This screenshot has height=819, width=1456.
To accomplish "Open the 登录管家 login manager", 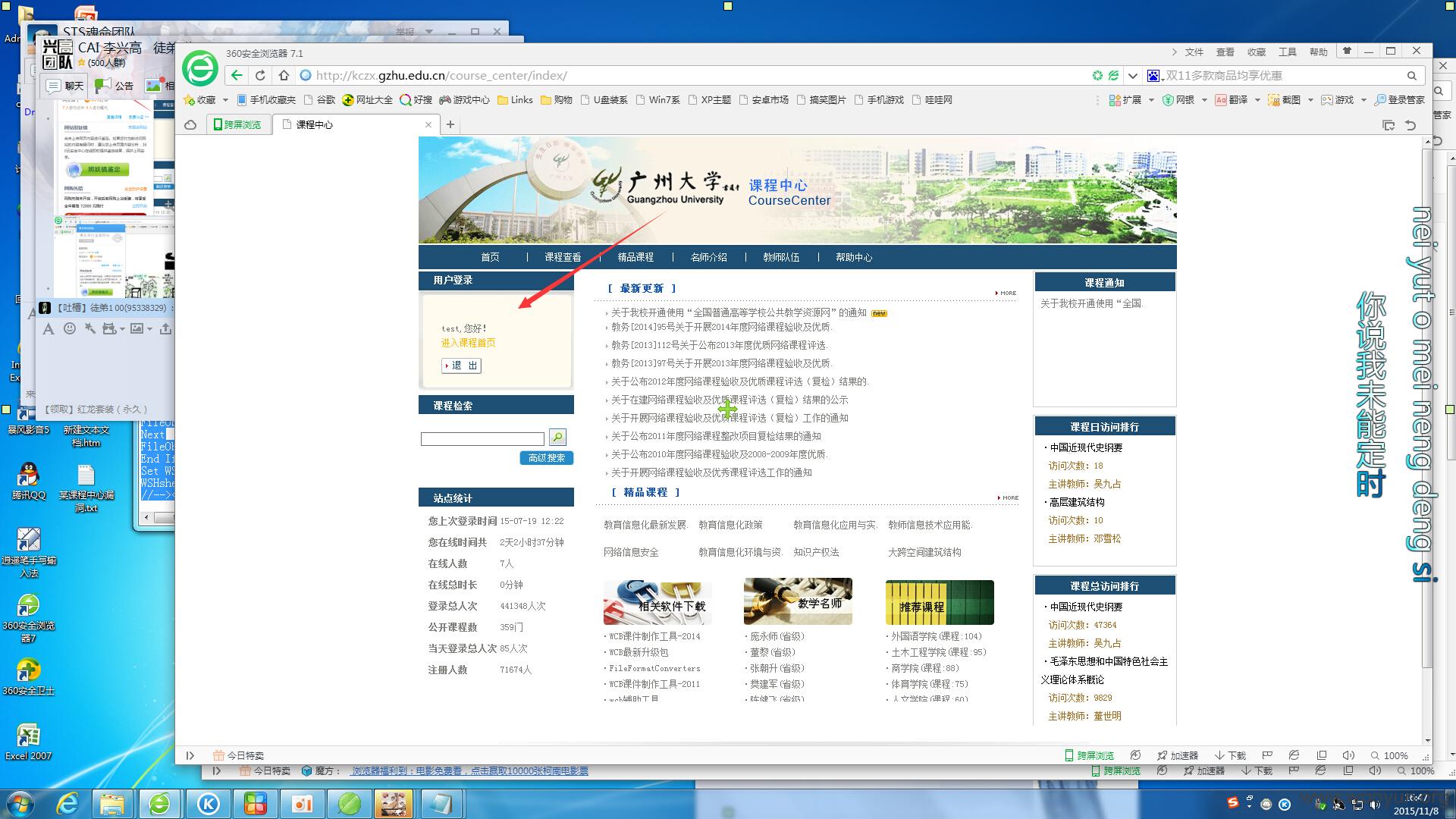I will [x=1400, y=100].
